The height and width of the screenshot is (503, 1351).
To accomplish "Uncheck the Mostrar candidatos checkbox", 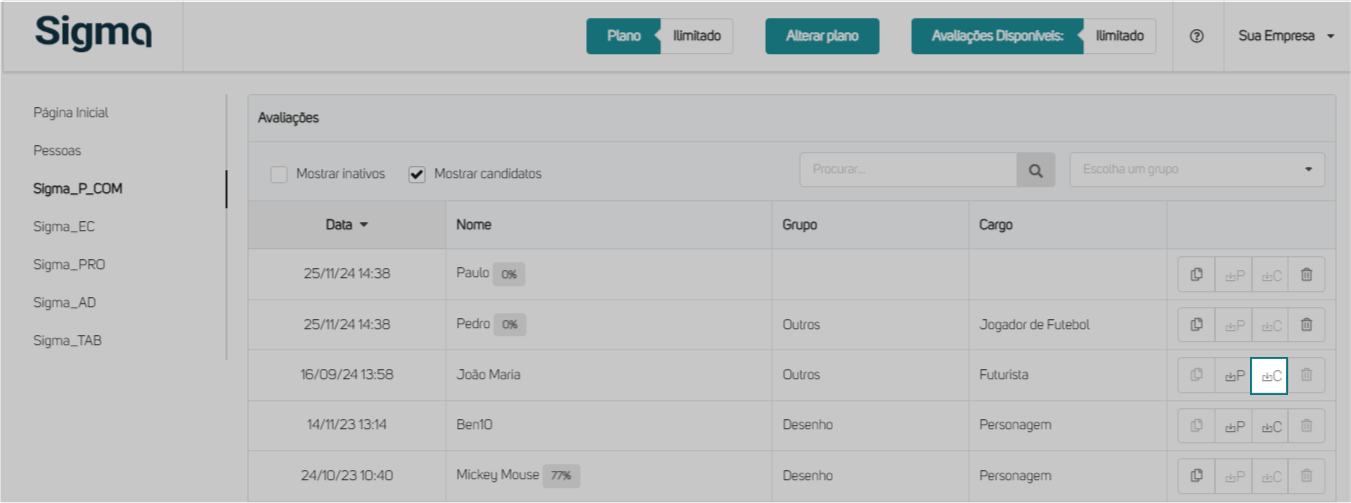I will [x=417, y=174].
